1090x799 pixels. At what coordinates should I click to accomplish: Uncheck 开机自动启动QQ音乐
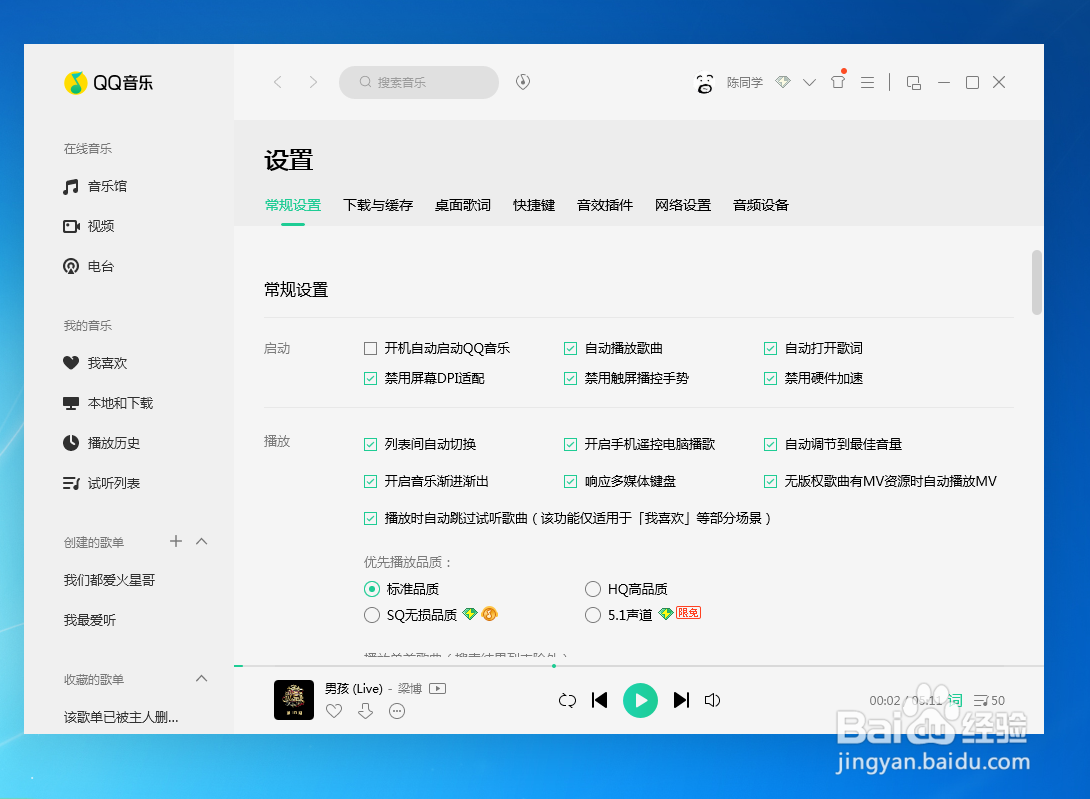click(x=370, y=348)
